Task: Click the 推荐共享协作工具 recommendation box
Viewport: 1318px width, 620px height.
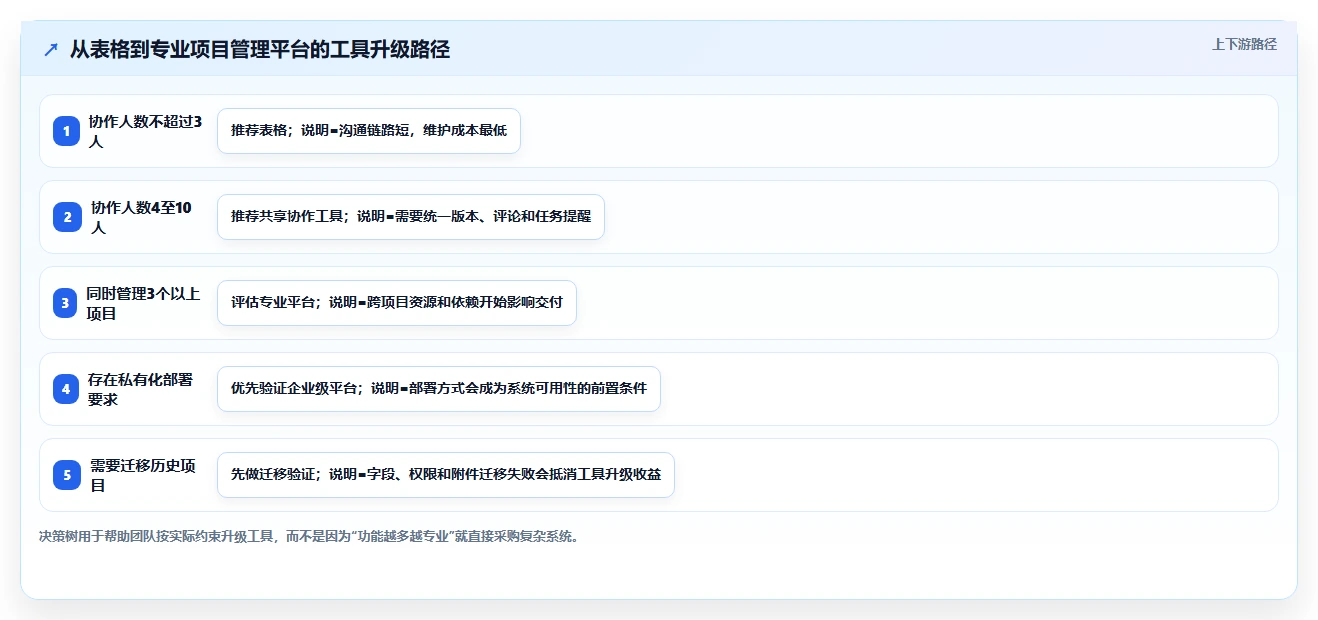Action: 411,217
